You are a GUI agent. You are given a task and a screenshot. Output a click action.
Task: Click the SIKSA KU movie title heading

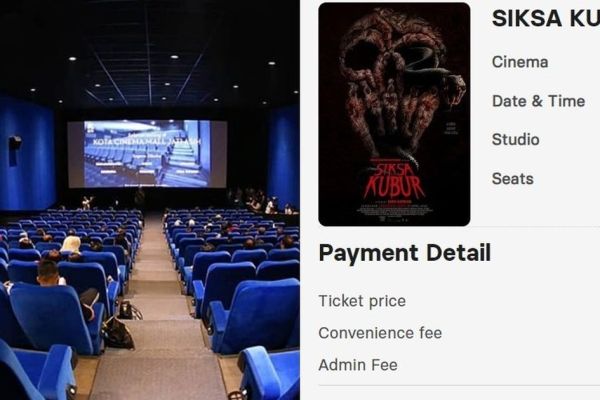pyautogui.click(x=546, y=18)
